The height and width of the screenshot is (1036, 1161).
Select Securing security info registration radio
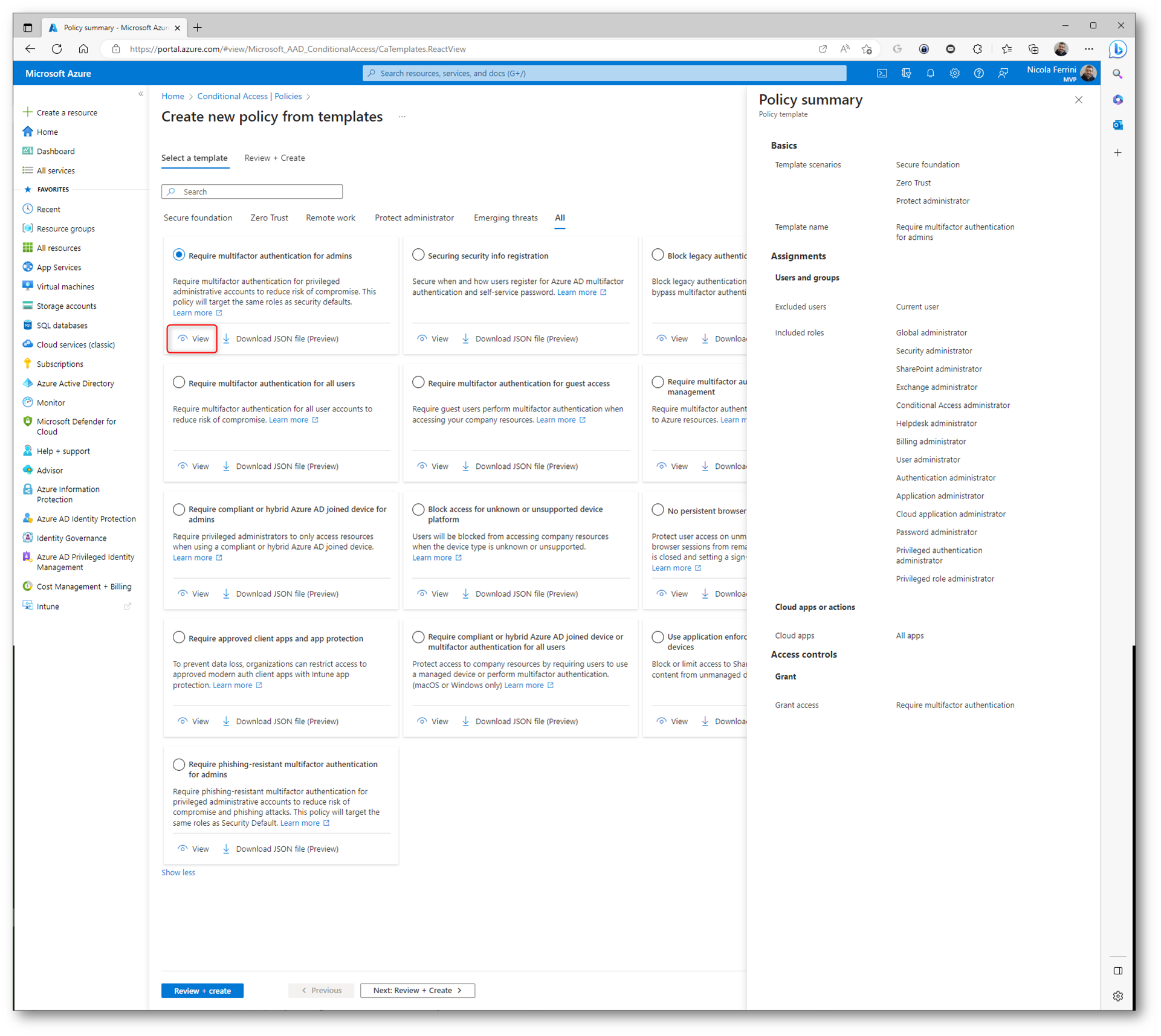418,255
